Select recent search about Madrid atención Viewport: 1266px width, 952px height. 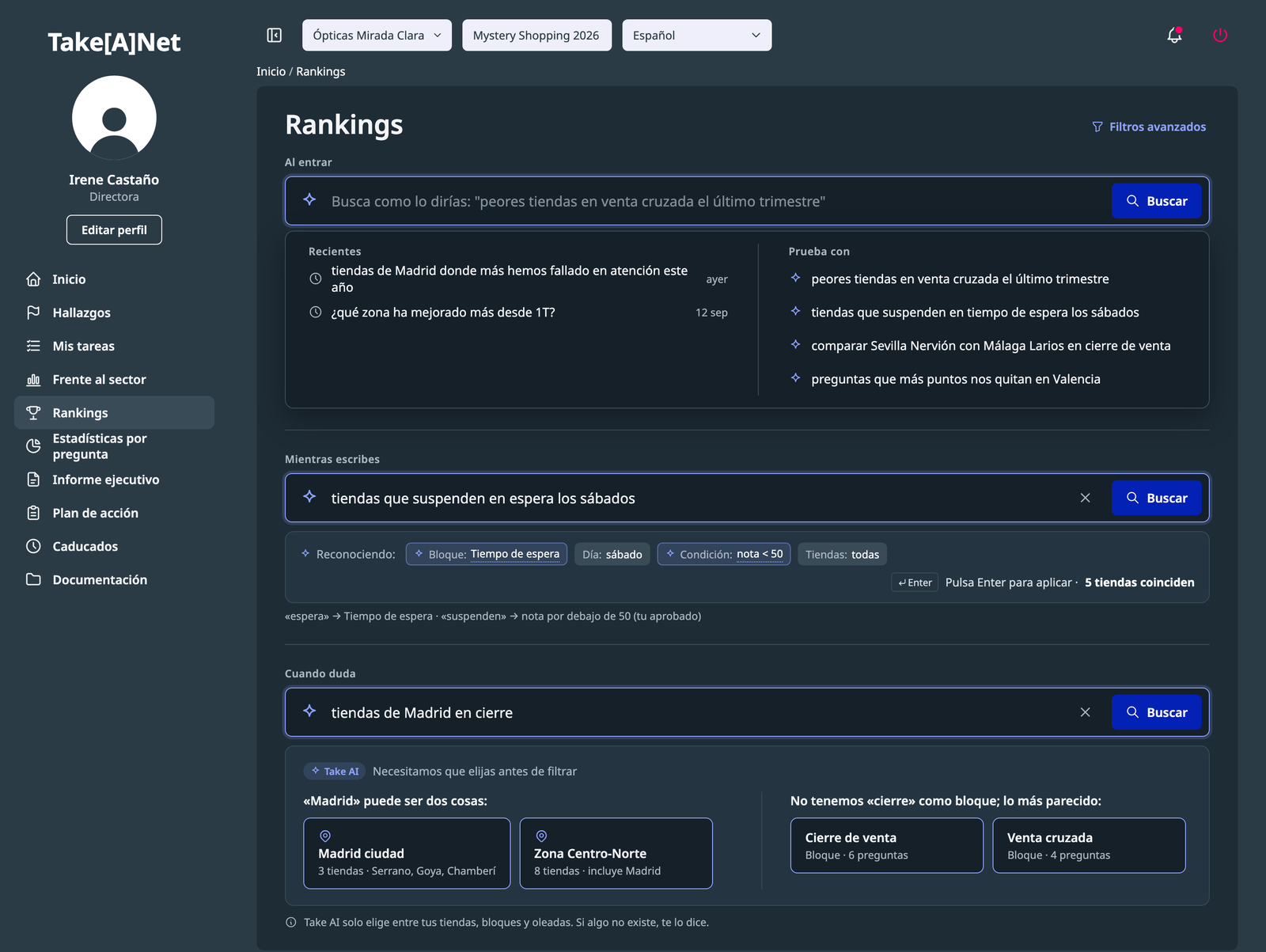tap(518, 279)
